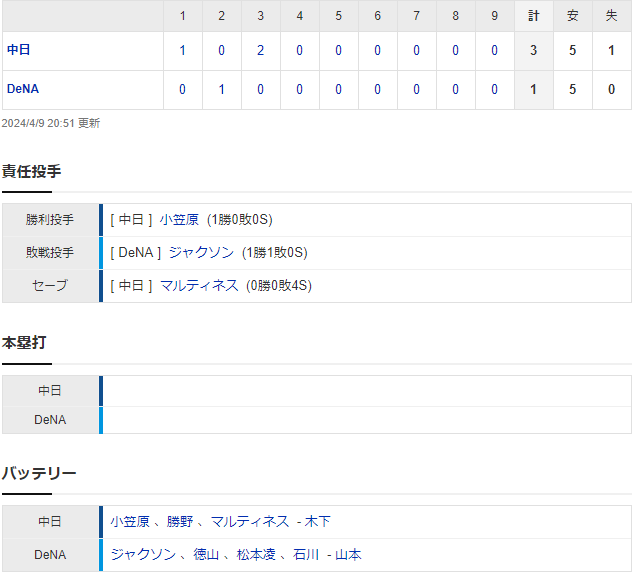Select the (0勝0敗4S) record text
The height and width of the screenshot is (577, 639).
coord(279,286)
